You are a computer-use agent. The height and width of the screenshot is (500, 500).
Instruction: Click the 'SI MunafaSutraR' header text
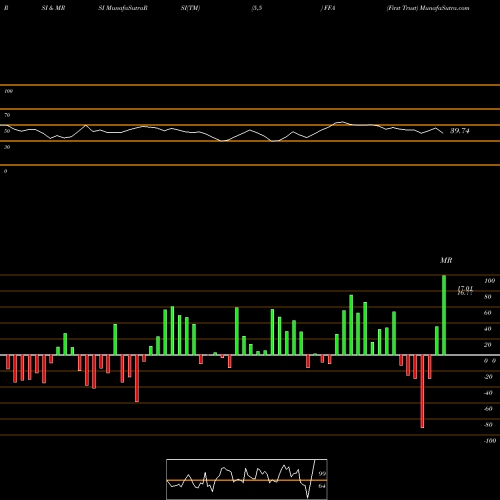coord(123,8)
